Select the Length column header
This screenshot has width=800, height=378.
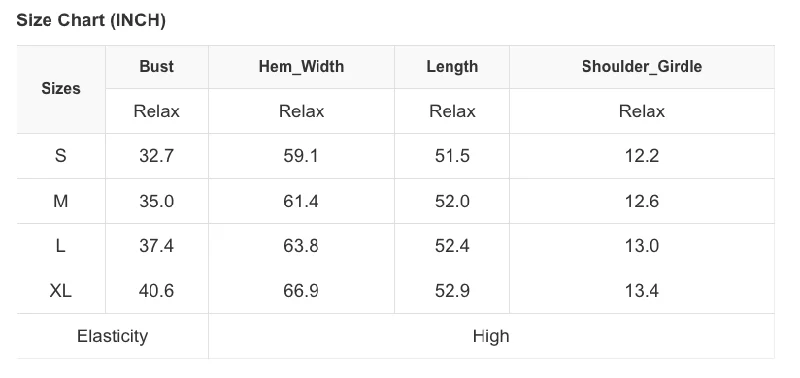(452, 67)
